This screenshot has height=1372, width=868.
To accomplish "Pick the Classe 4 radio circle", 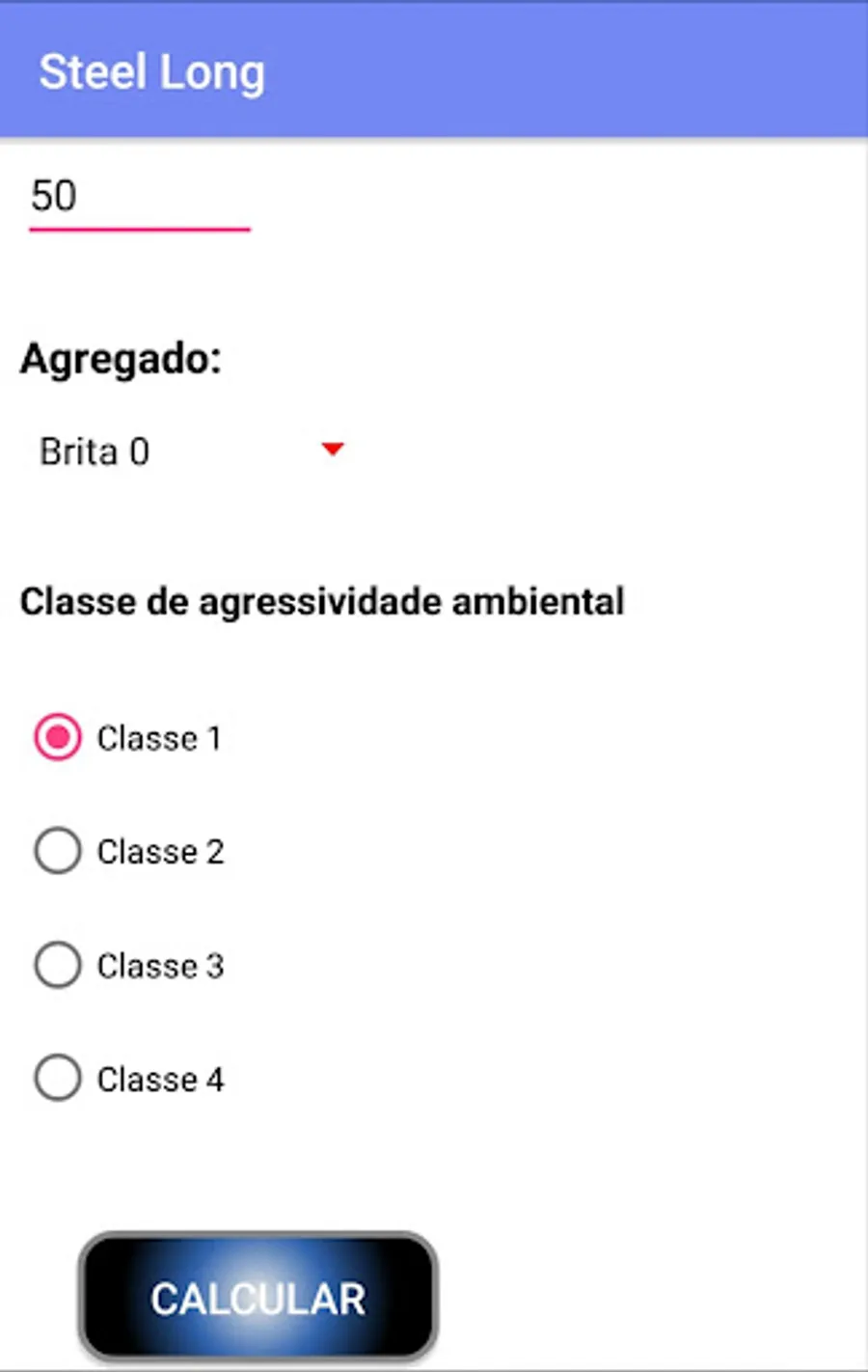I will pos(58,1078).
